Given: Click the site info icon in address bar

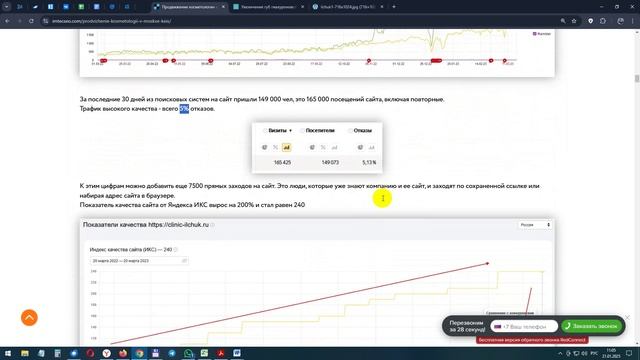Looking at the screenshot, I should pos(46,21).
